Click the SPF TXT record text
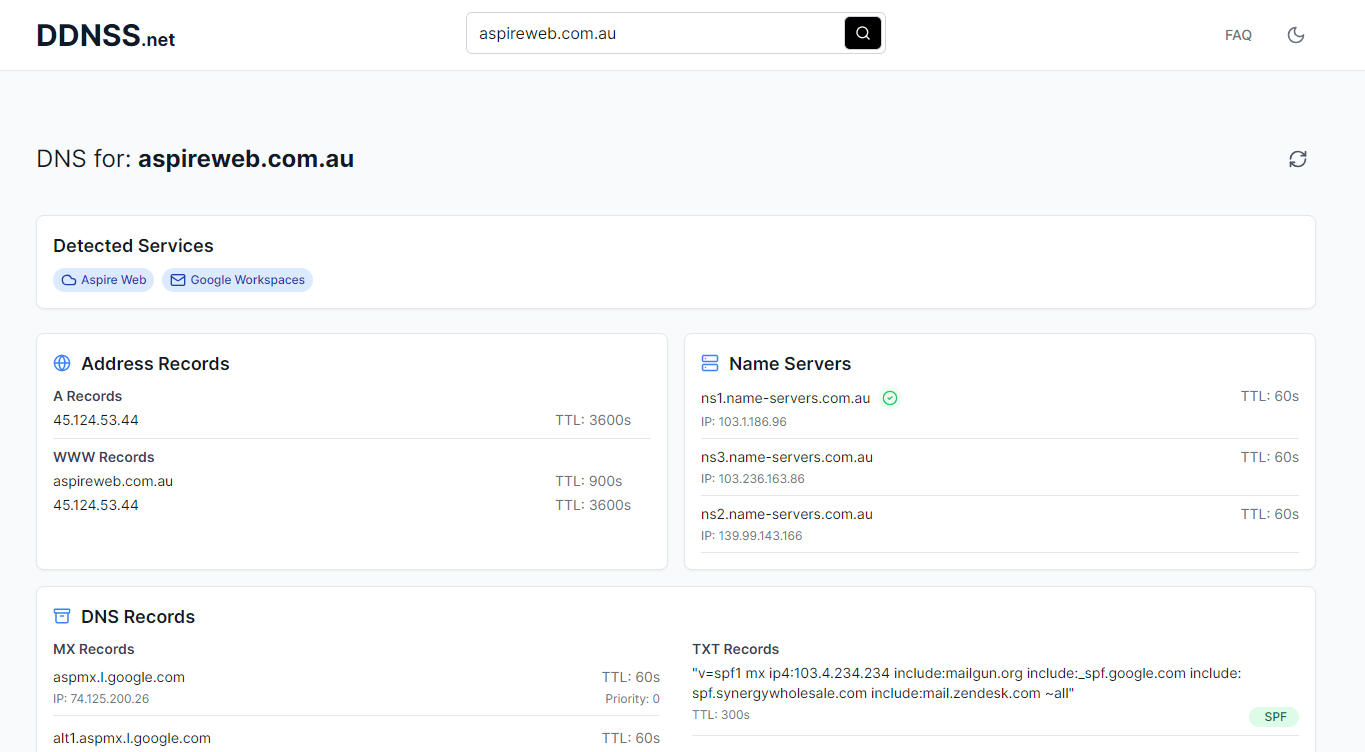The image size is (1365, 752). point(966,683)
